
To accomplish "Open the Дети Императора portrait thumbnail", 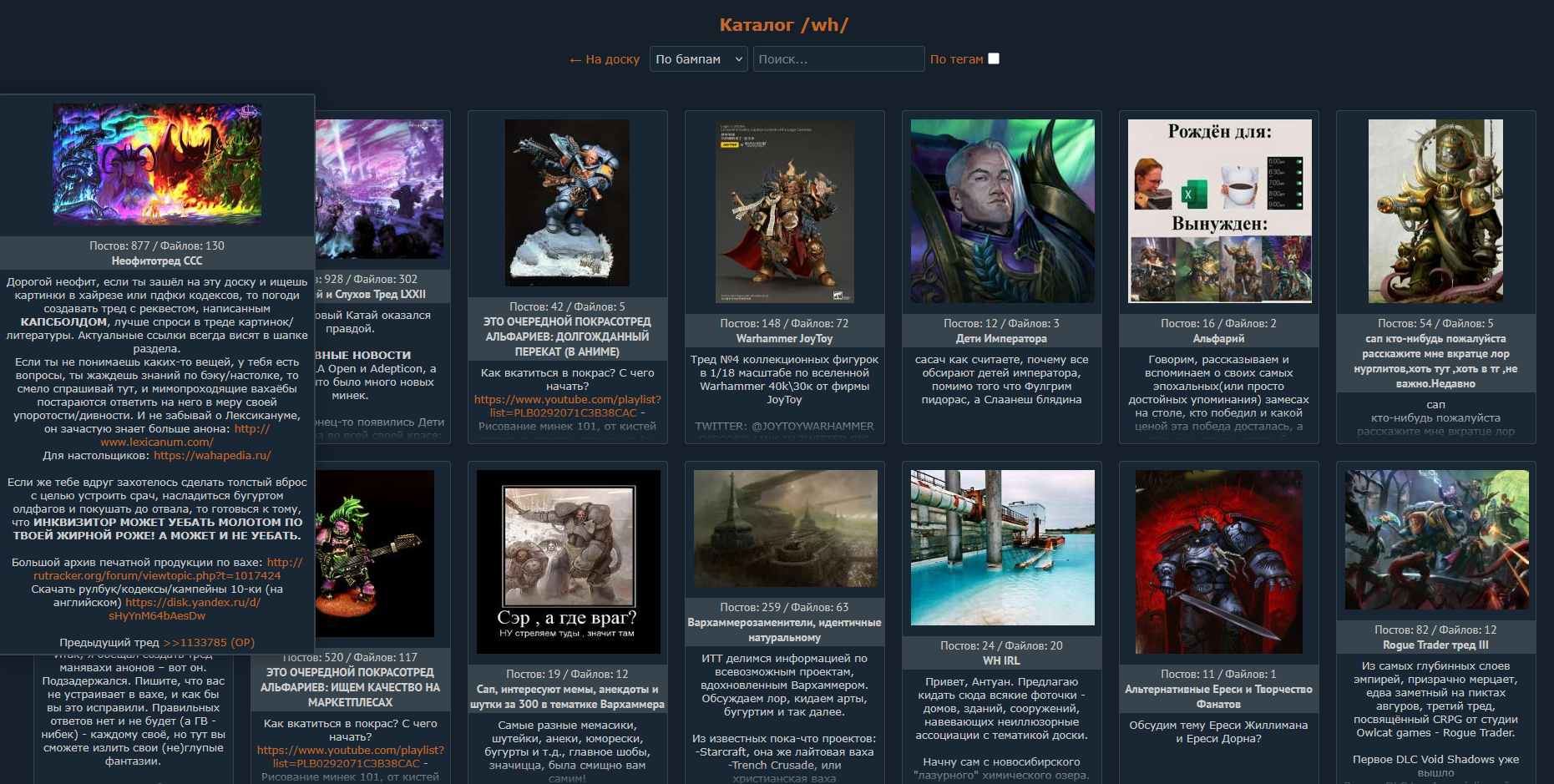I will coord(1003,211).
